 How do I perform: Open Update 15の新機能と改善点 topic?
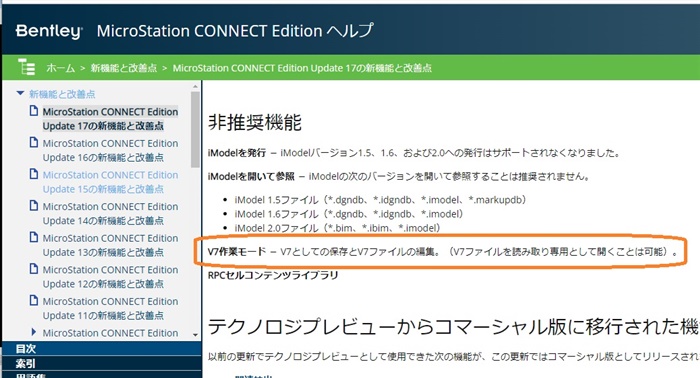tap(110, 182)
